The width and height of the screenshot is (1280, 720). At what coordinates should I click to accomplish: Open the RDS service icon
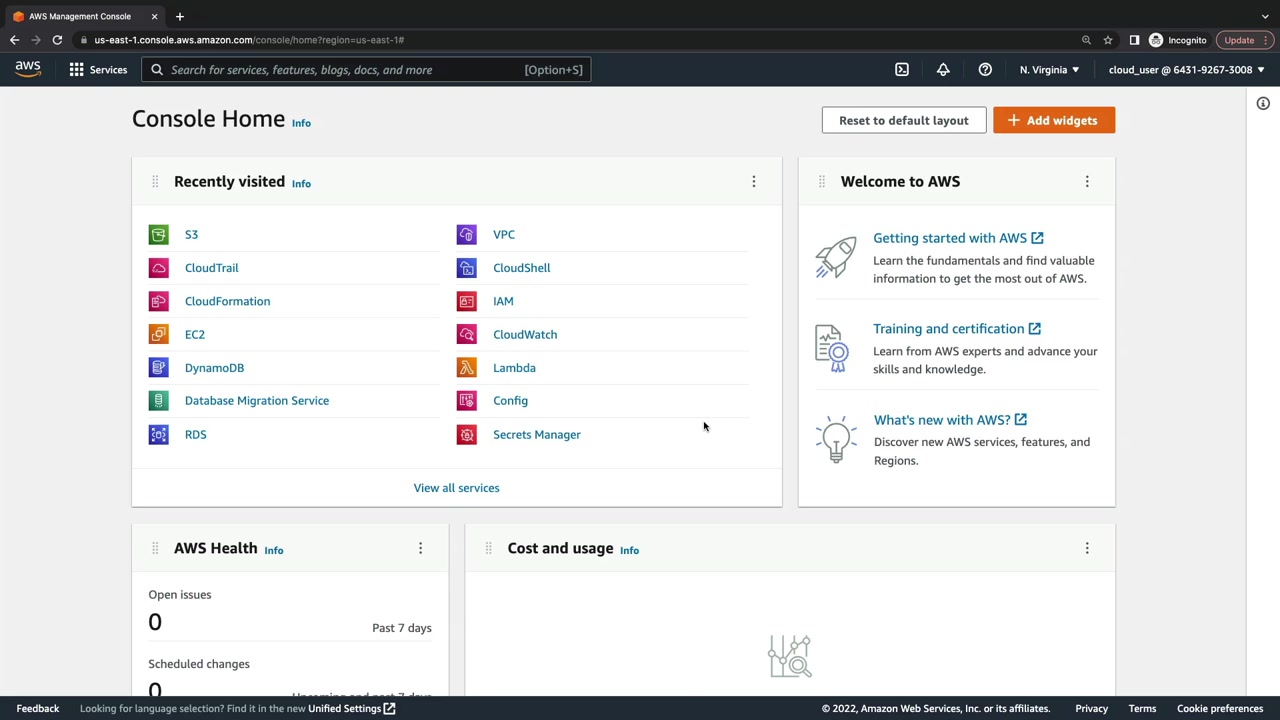click(158, 434)
